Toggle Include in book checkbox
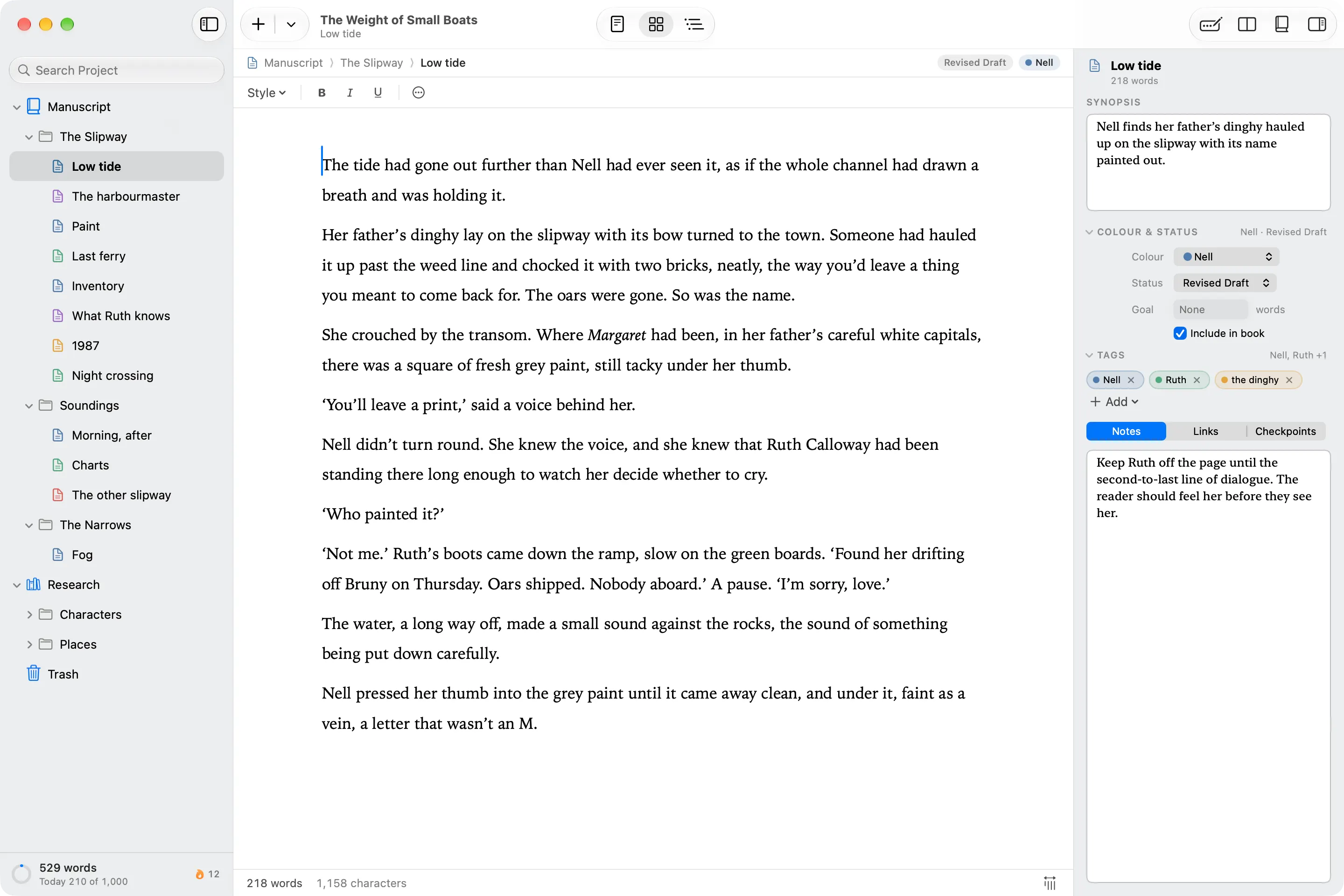This screenshot has width=1344, height=896. (1180, 333)
